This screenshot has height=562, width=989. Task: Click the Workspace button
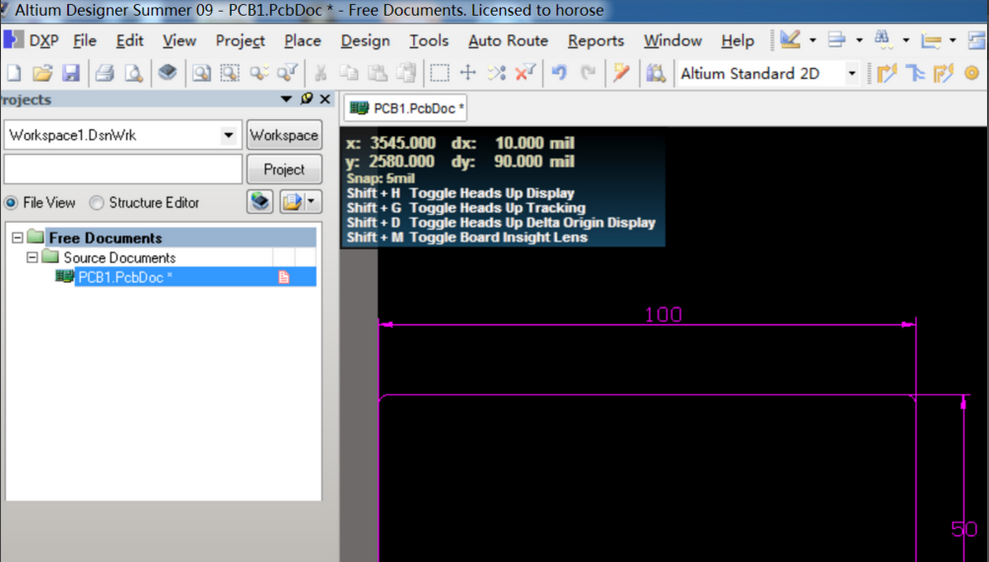[284, 135]
